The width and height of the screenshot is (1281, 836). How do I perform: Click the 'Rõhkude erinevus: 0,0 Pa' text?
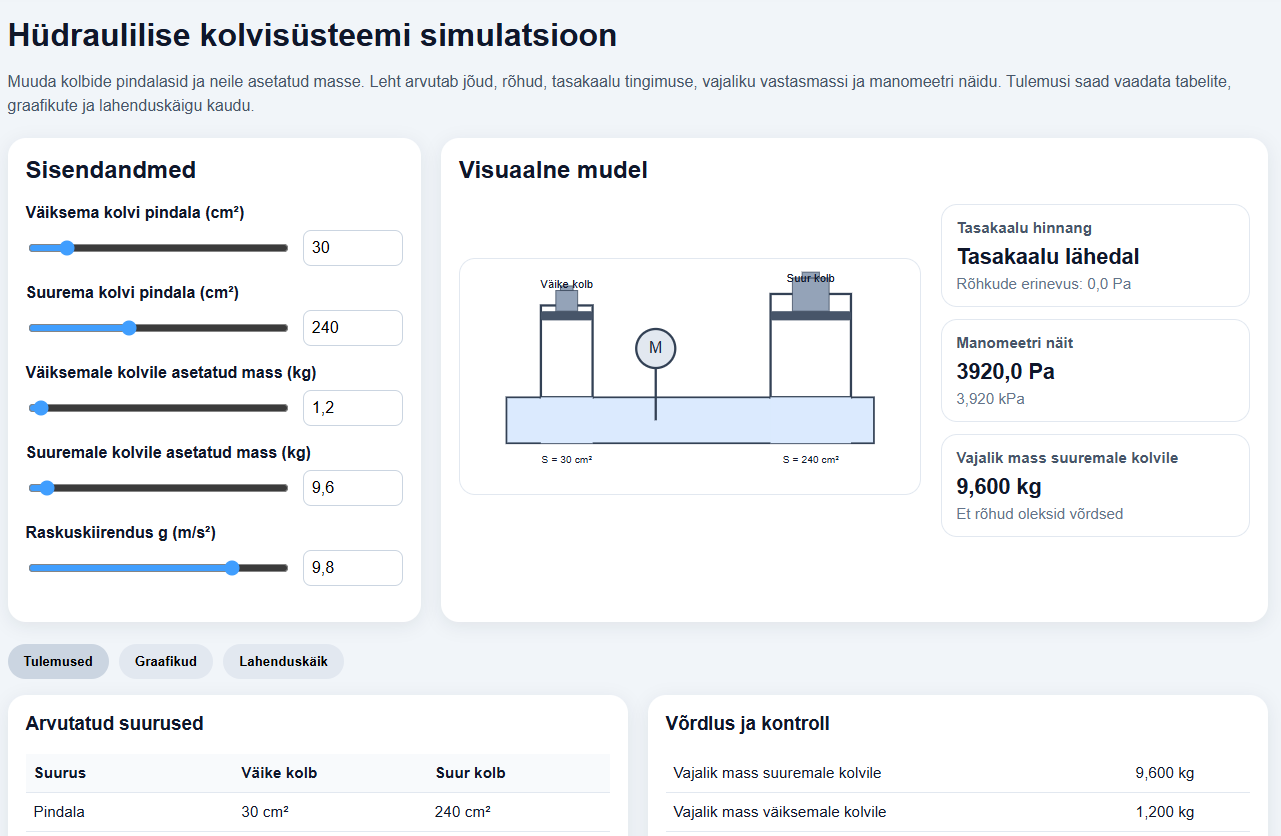1044,284
